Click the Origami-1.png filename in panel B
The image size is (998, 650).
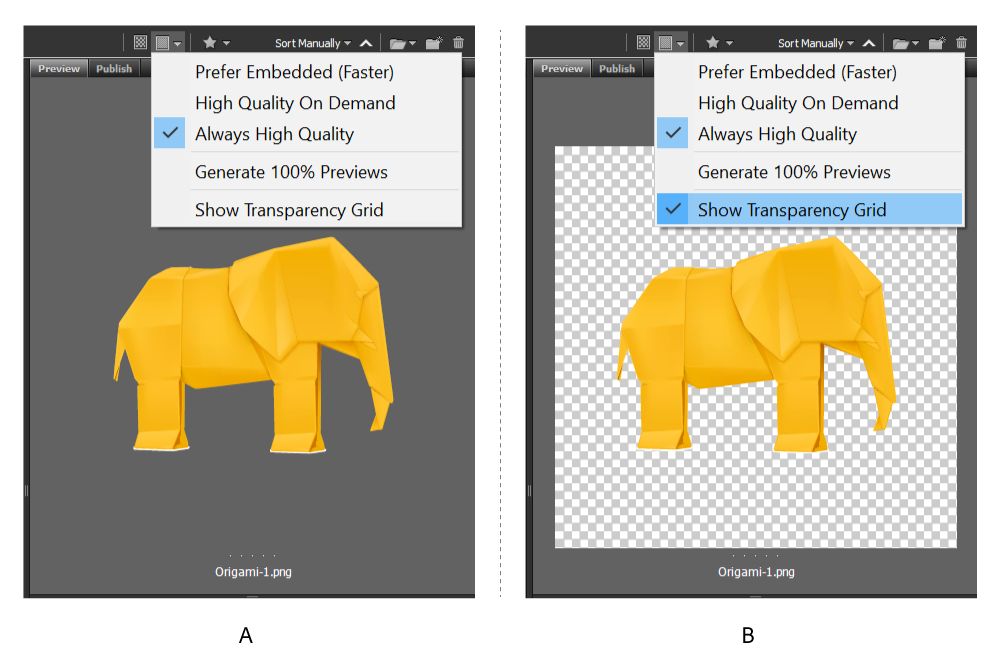[x=756, y=572]
